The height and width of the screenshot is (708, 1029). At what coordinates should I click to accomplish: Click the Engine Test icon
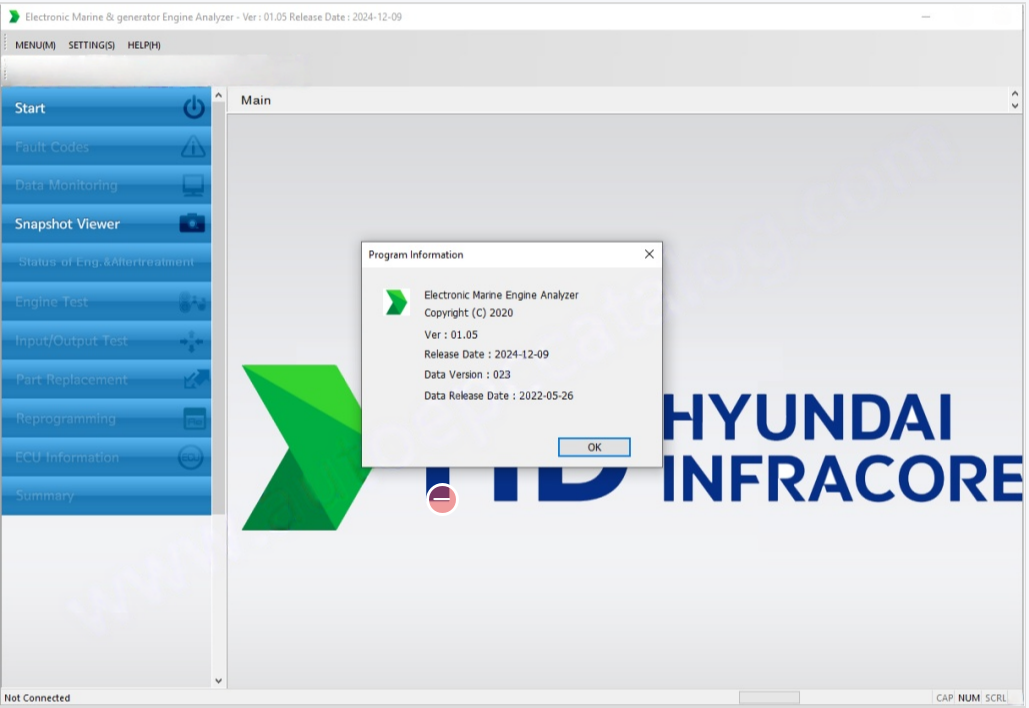[192, 302]
